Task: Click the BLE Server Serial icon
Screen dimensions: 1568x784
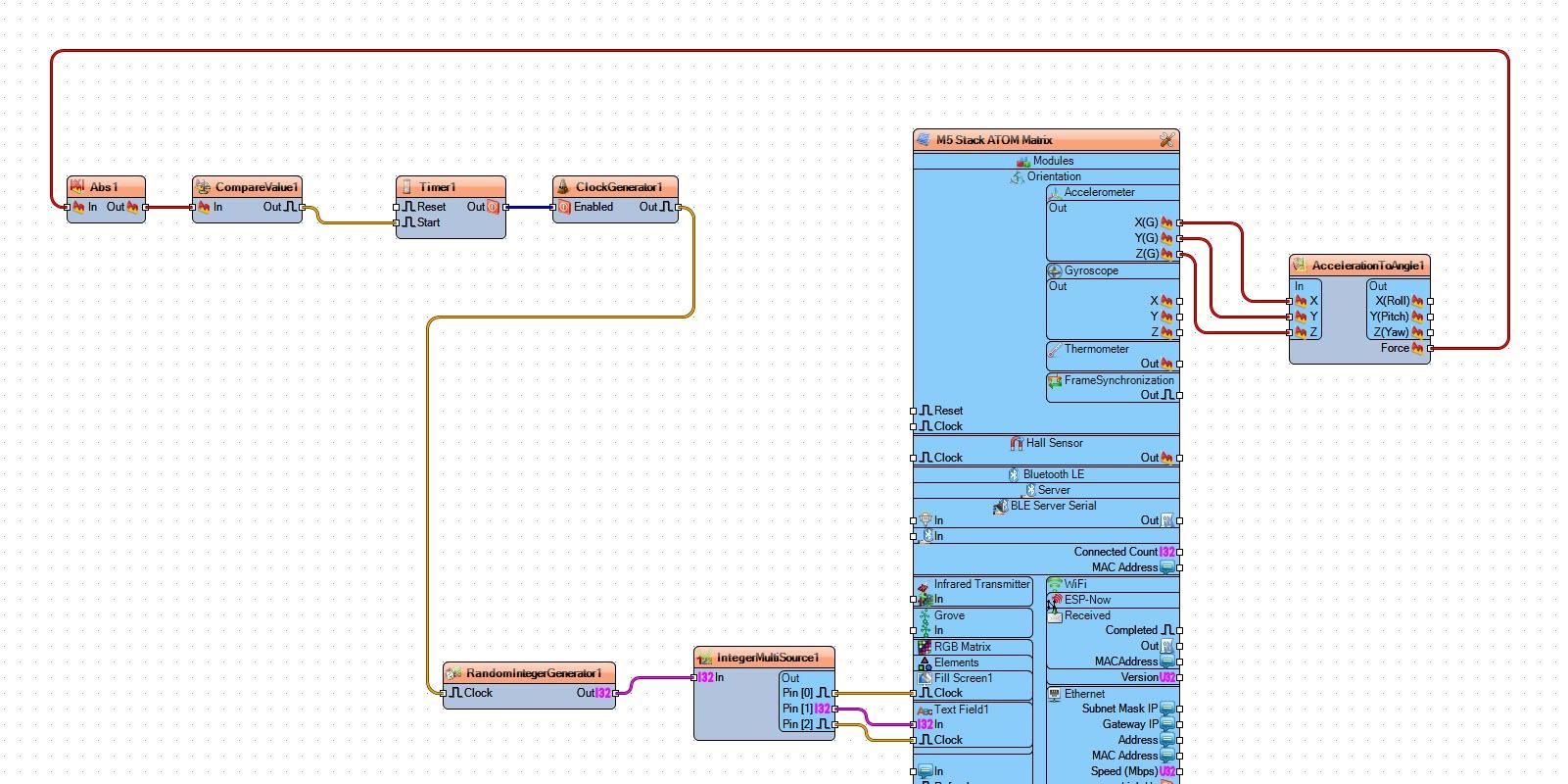Action: point(1000,506)
